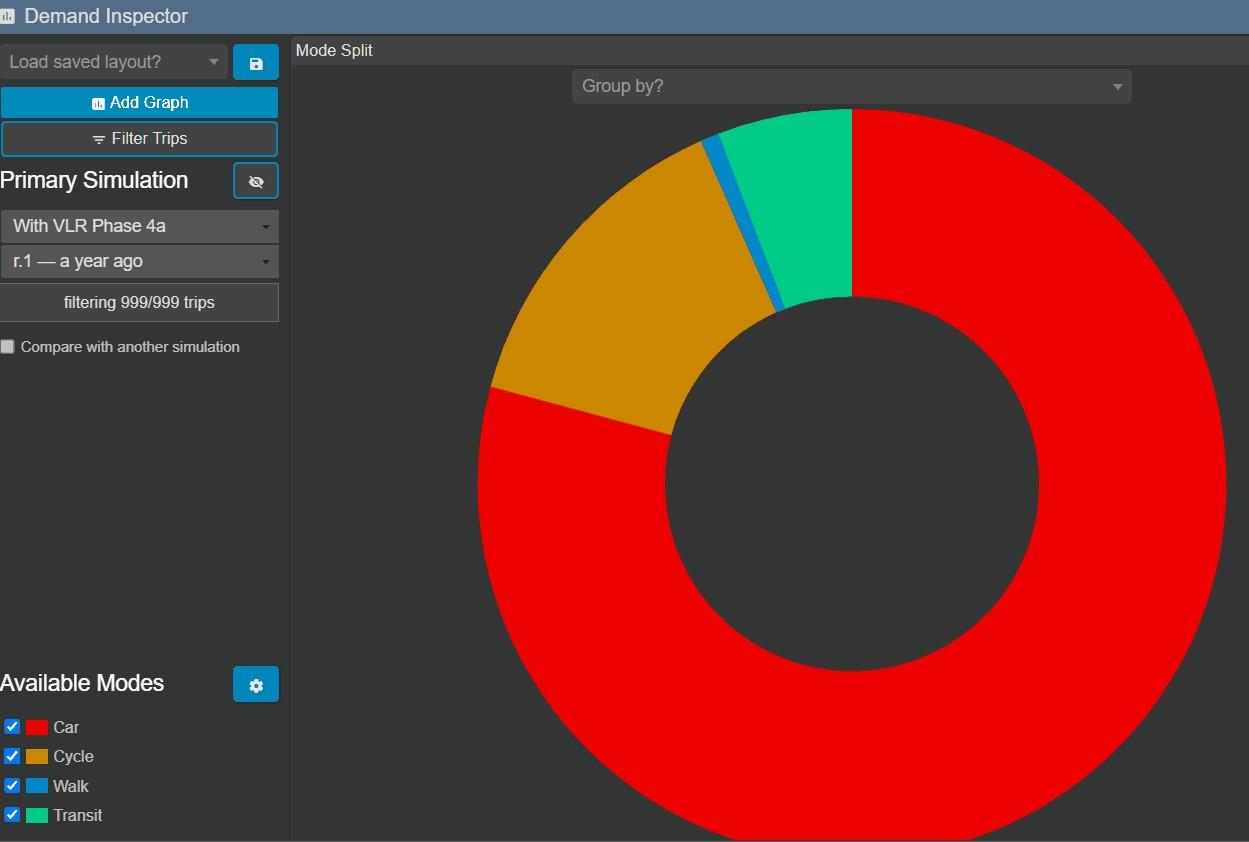Click the Add Graph button

pyautogui.click(x=139, y=103)
